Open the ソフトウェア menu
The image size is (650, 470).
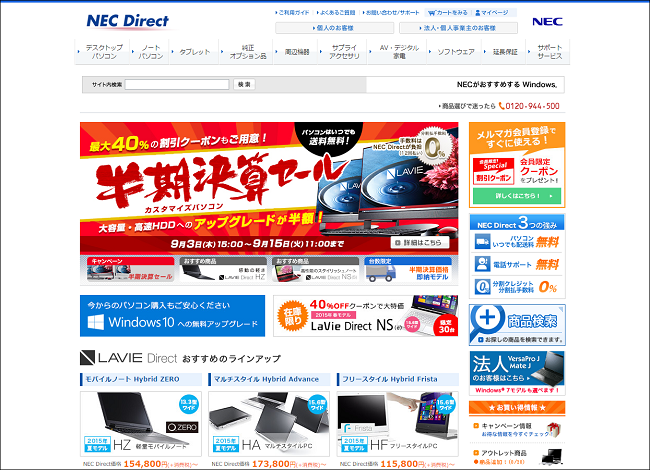454,52
